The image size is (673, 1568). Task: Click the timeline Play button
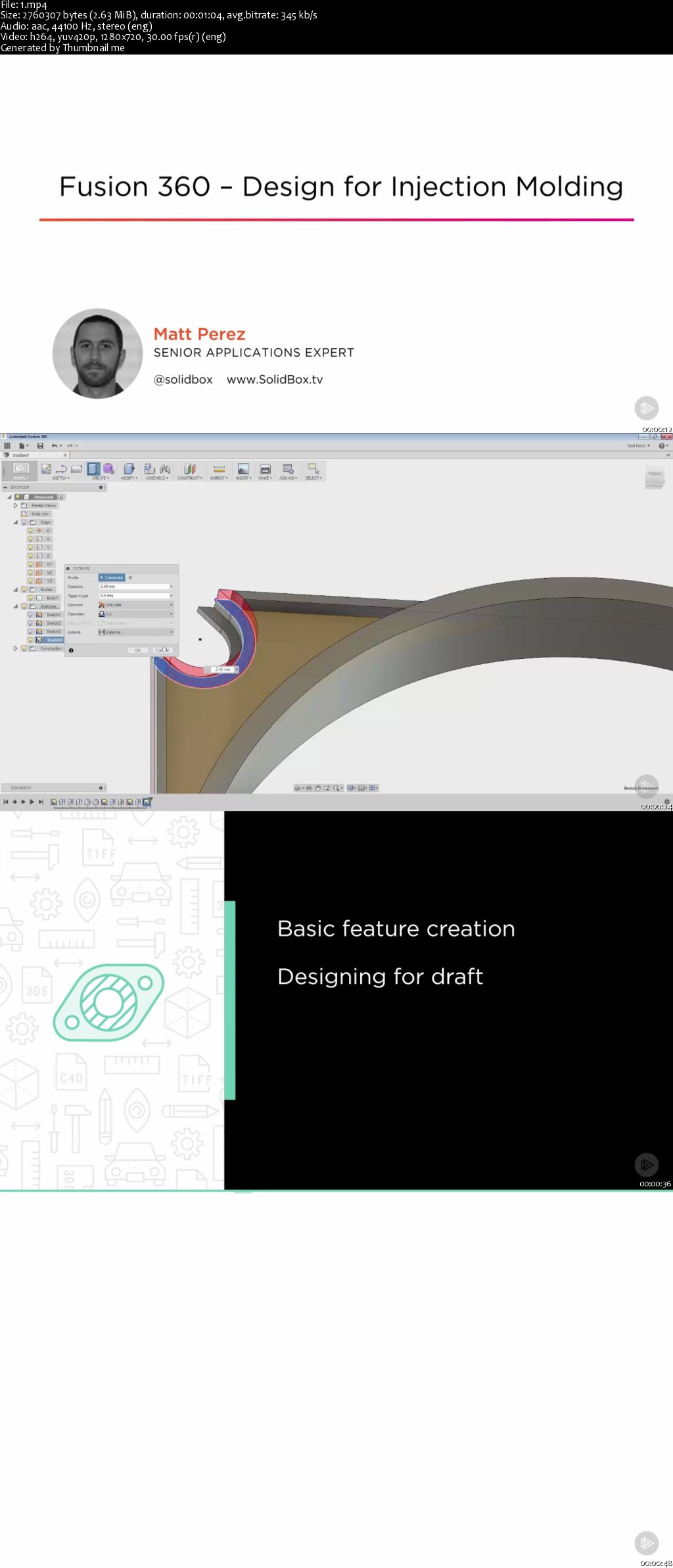coord(32,801)
